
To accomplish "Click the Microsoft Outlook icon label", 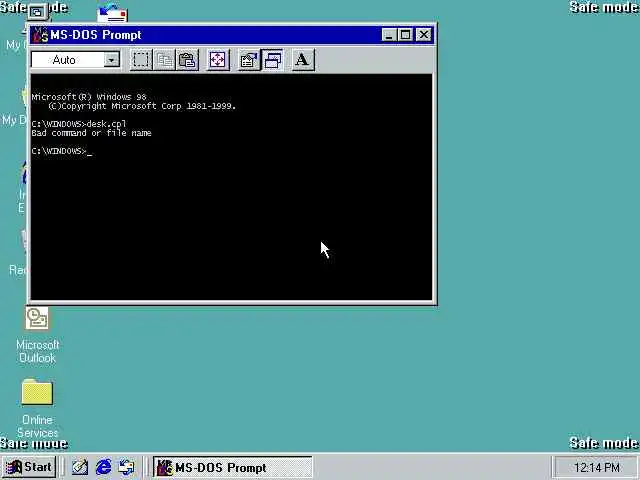I will [38, 351].
